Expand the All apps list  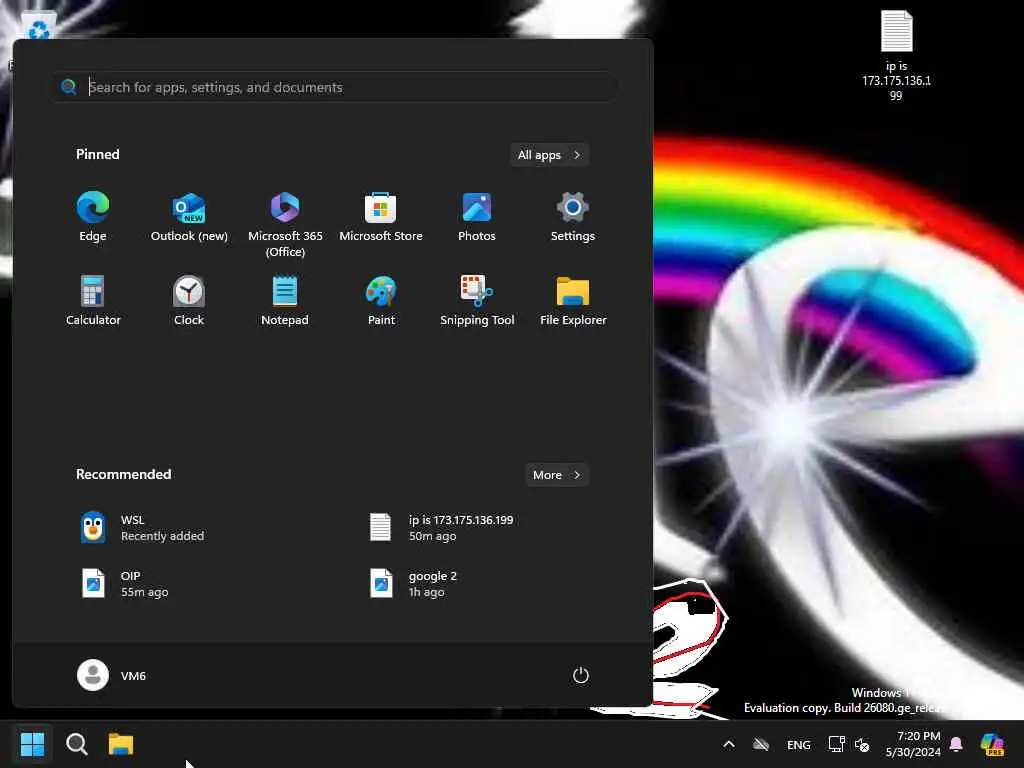(x=549, y=155)
